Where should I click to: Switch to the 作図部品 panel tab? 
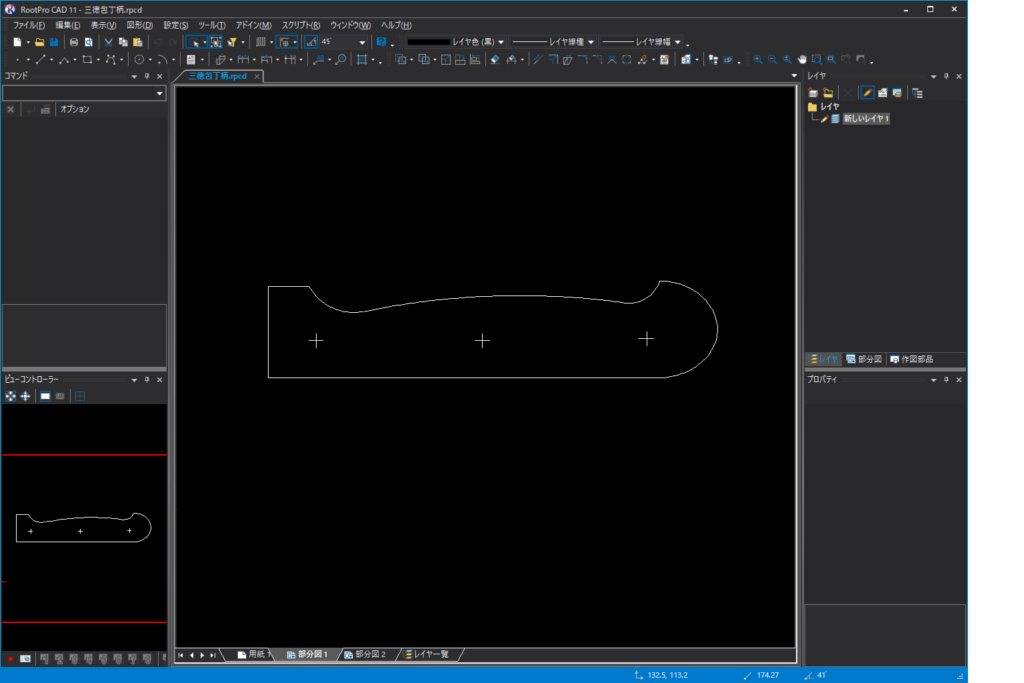click(x=911, y=359)
